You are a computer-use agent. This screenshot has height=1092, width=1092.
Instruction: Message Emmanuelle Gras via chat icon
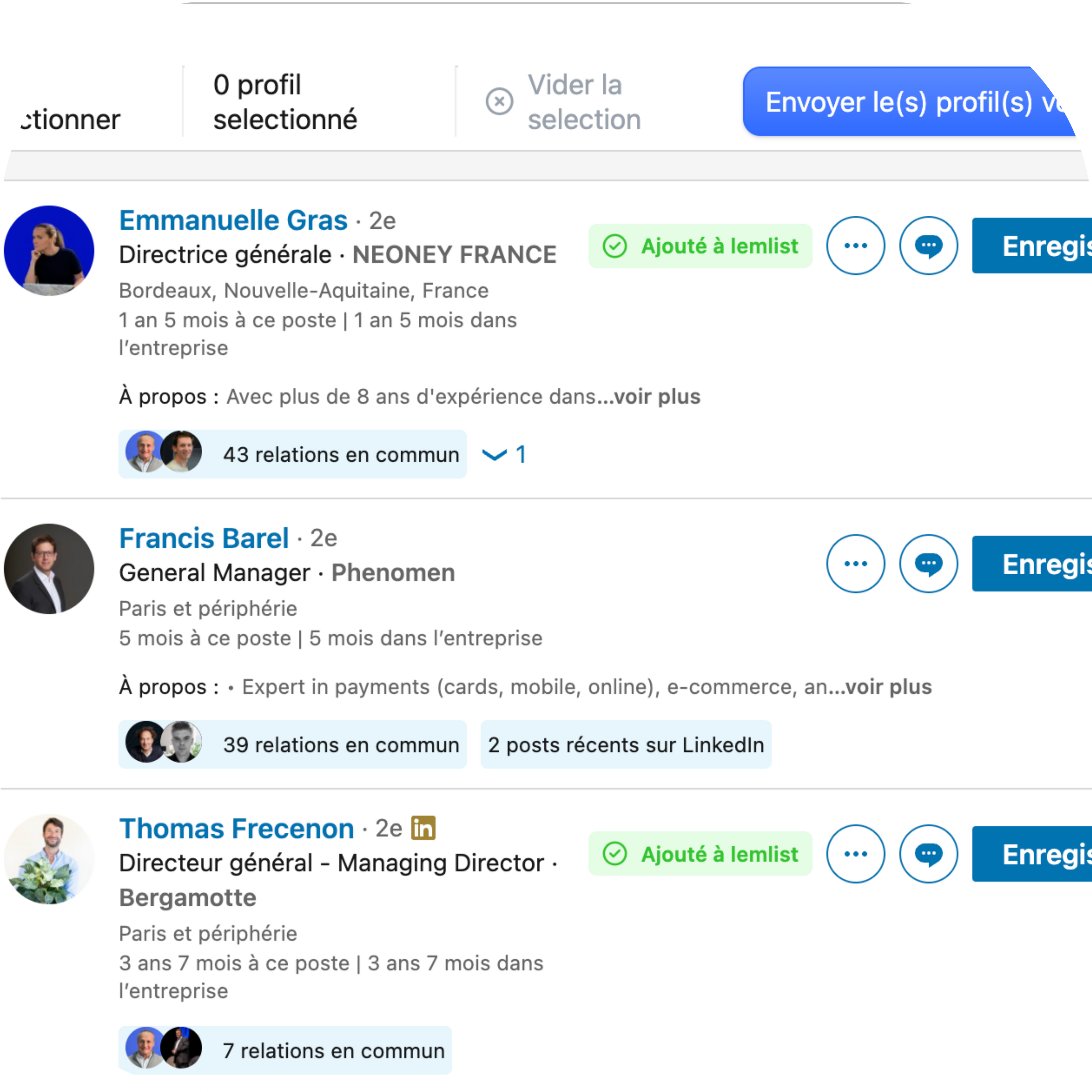[928, 245]
